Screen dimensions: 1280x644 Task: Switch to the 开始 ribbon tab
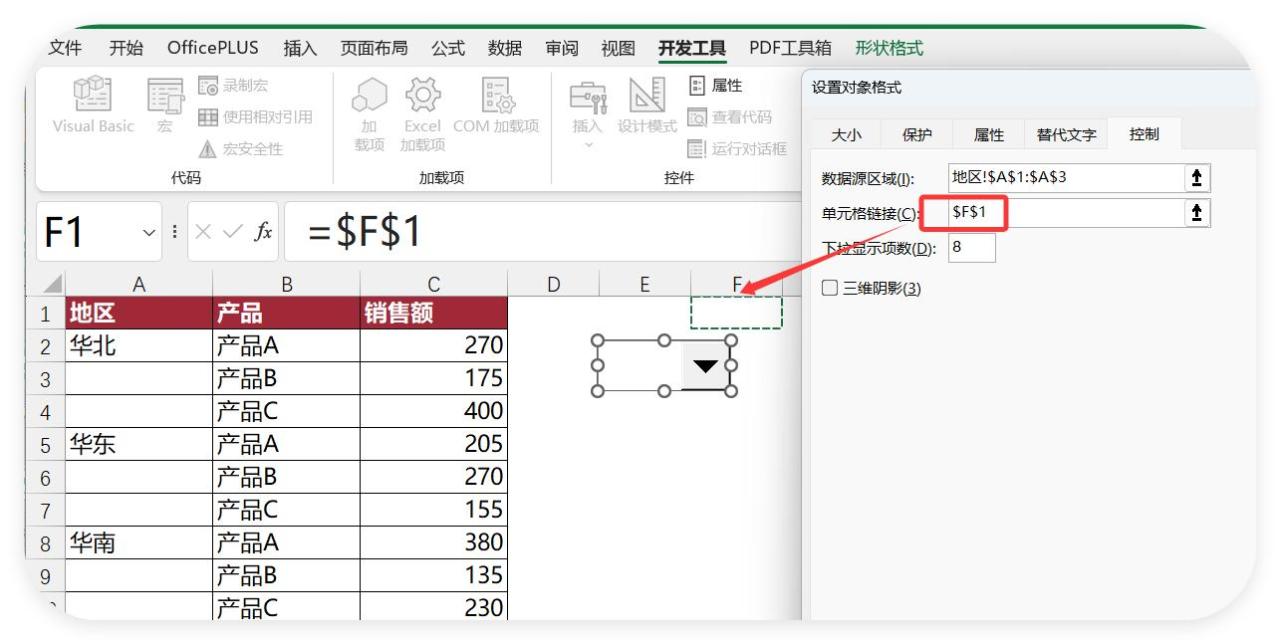pos(126,47)
